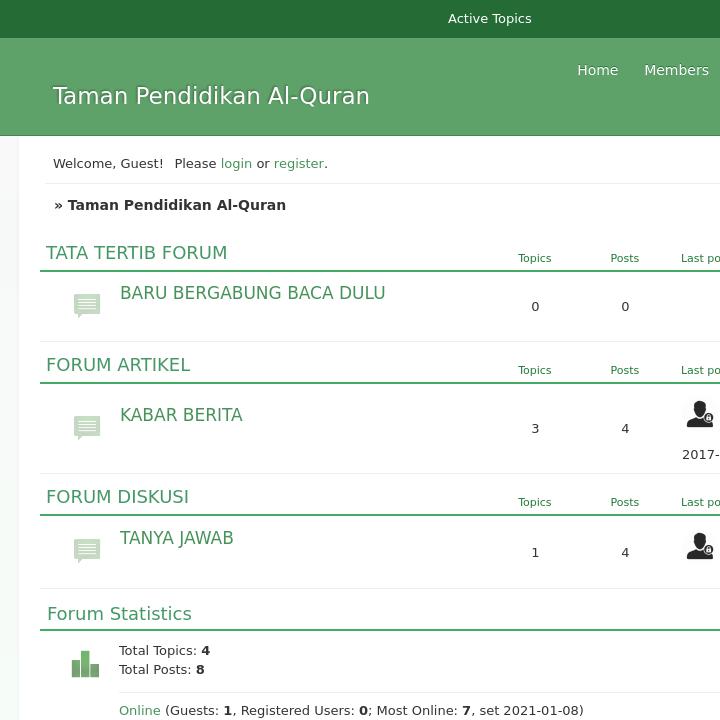
Task: Click the bar chart icon in Forum Statistics
Action: [85, 664]
